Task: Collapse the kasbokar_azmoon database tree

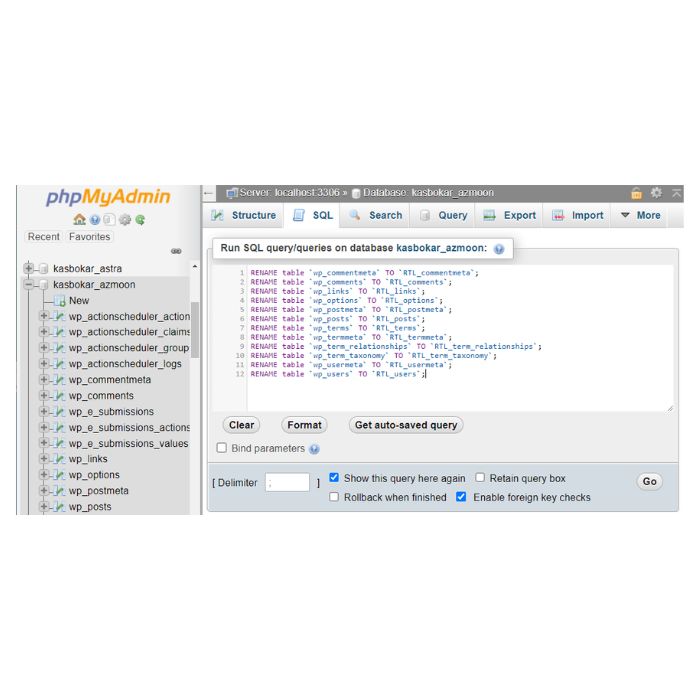Action: [x=29, y=285]
